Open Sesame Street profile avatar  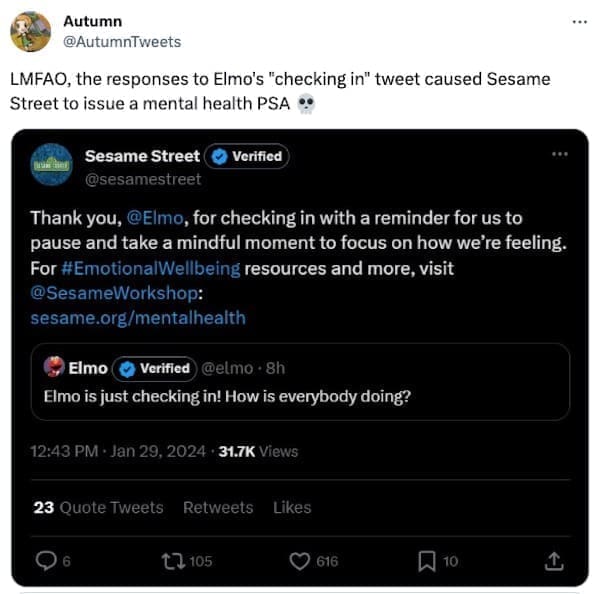point(52,165)
